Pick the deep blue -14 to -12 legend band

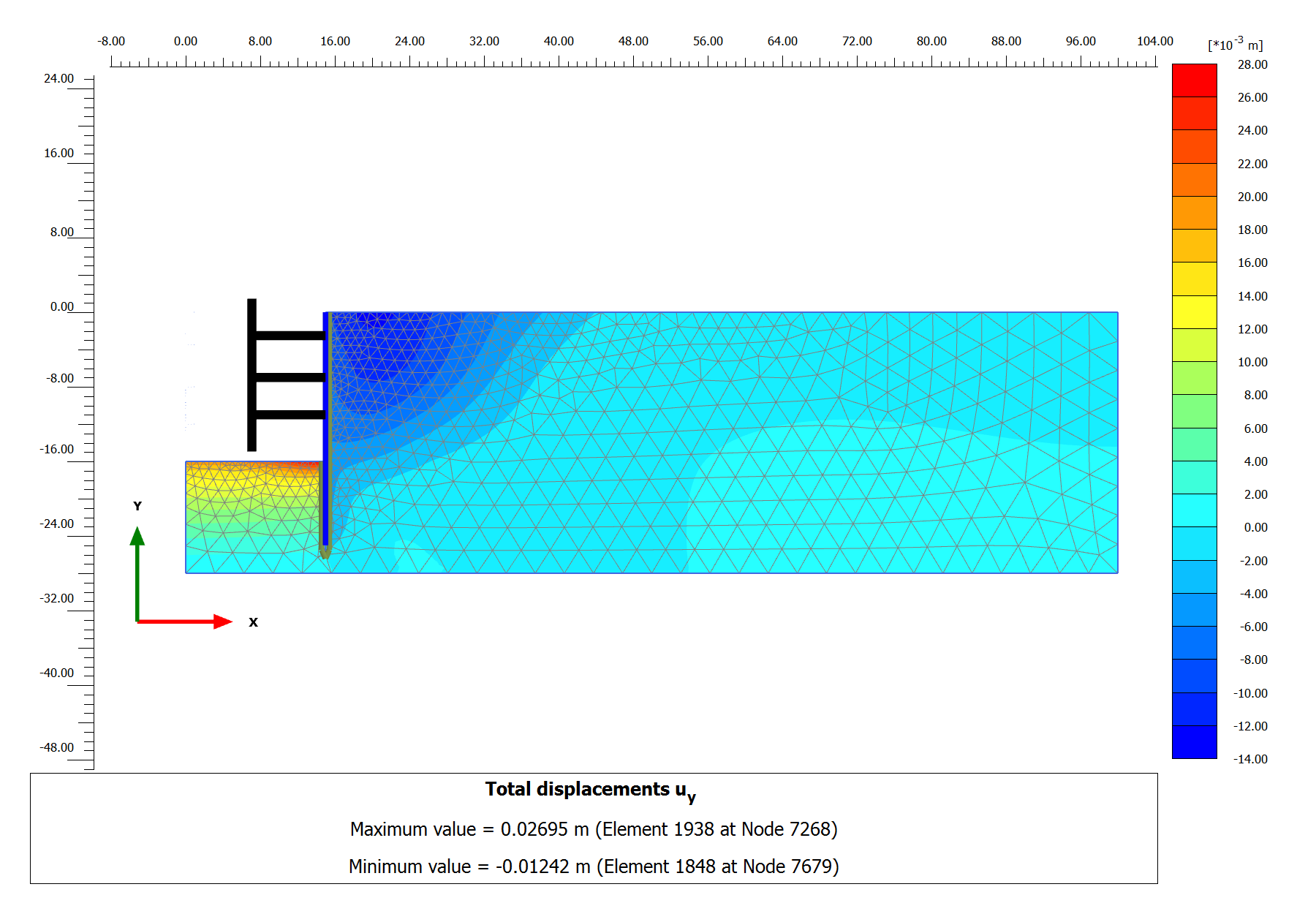tap(1194, 742)
